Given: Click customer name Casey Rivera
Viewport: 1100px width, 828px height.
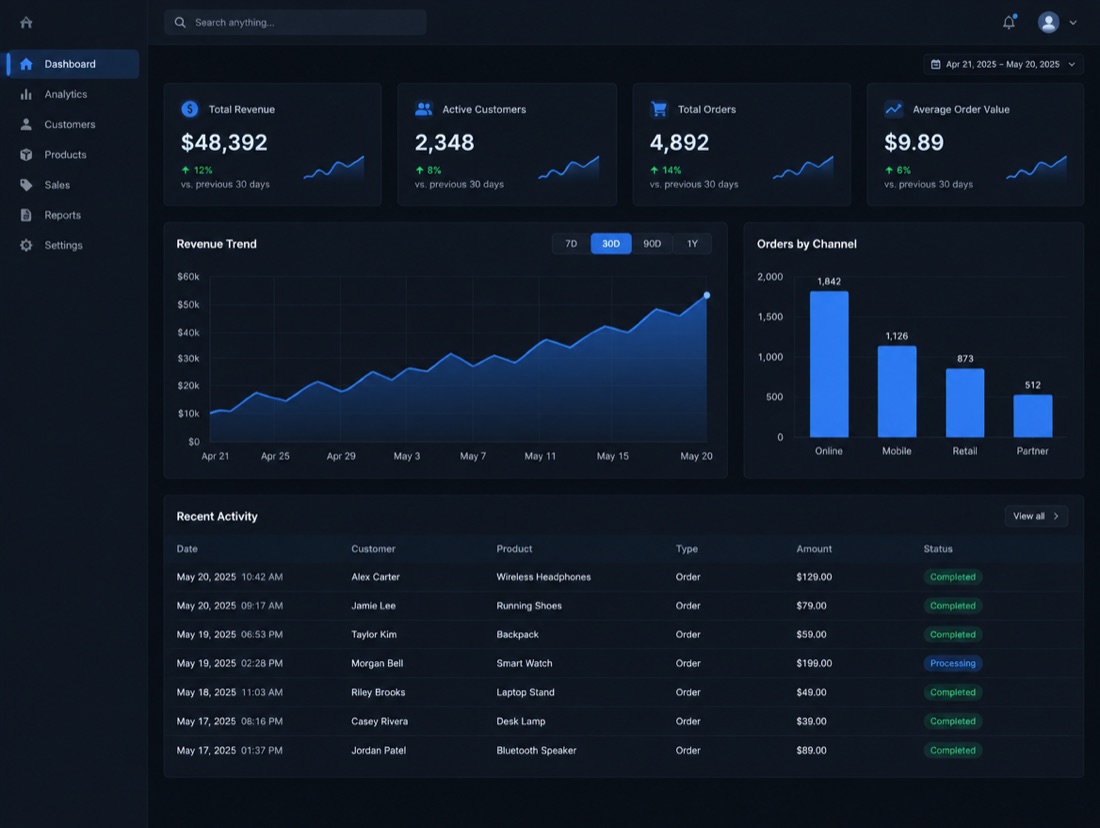Looking at the screenshot, I should [x=379, y=721].
